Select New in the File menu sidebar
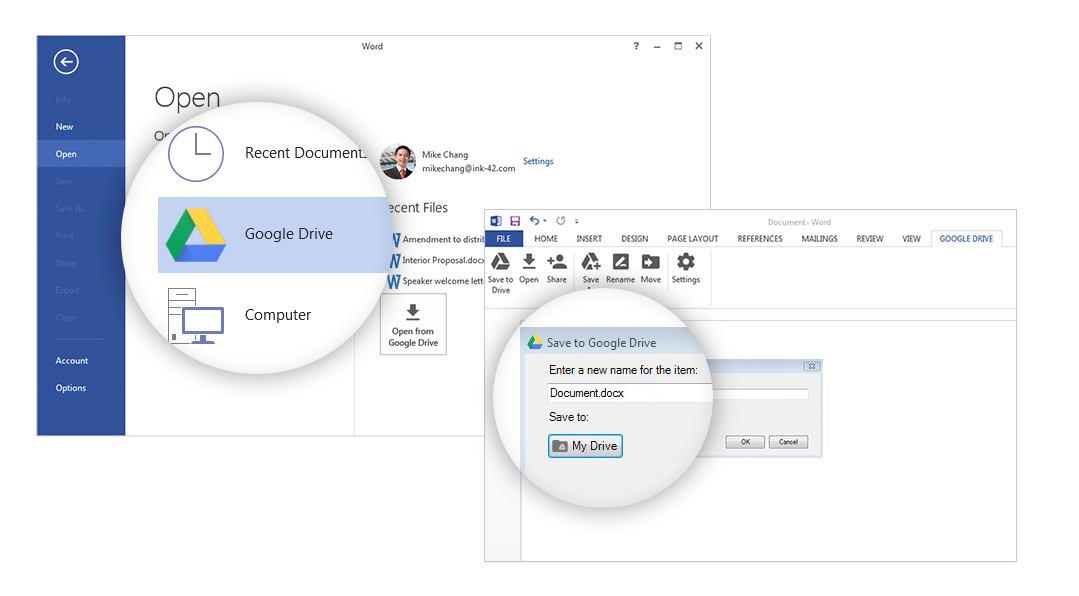Viewport: 1079px width, 596px height. pyautogui.click(x=64, y=126)
